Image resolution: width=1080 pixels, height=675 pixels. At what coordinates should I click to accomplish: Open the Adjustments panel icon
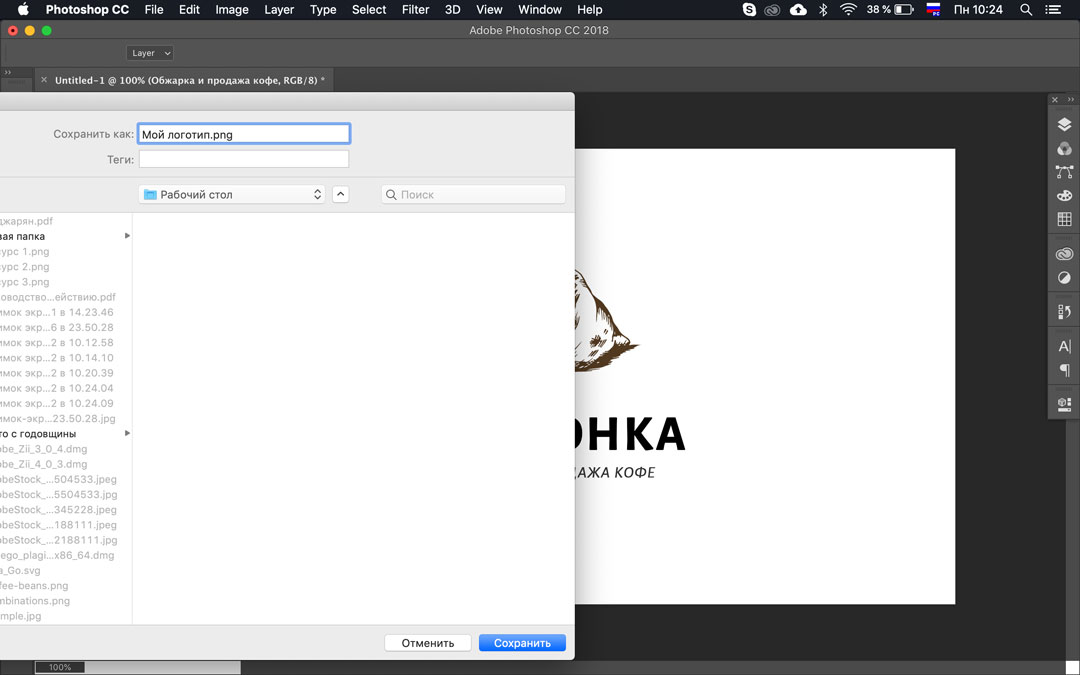[x=1064, y=278]
